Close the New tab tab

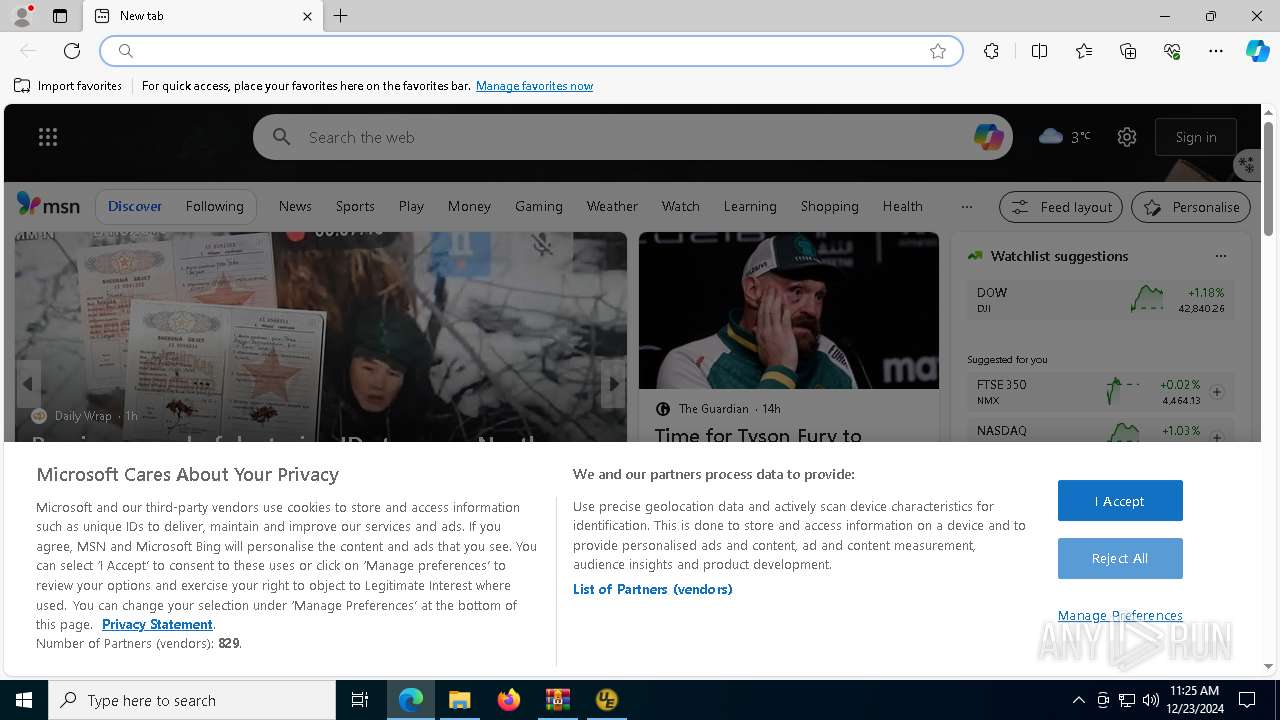pyautogui.click(x=307, y=16)
